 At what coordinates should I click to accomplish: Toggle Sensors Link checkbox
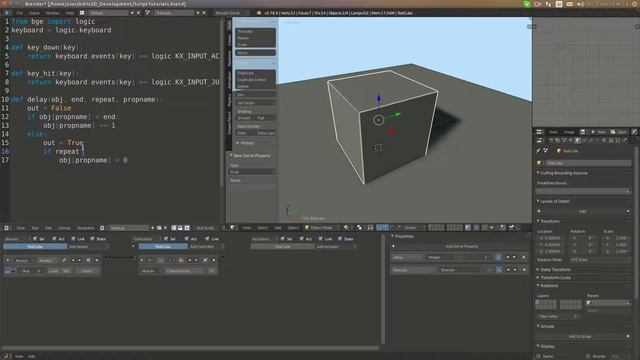coord(73,238)
